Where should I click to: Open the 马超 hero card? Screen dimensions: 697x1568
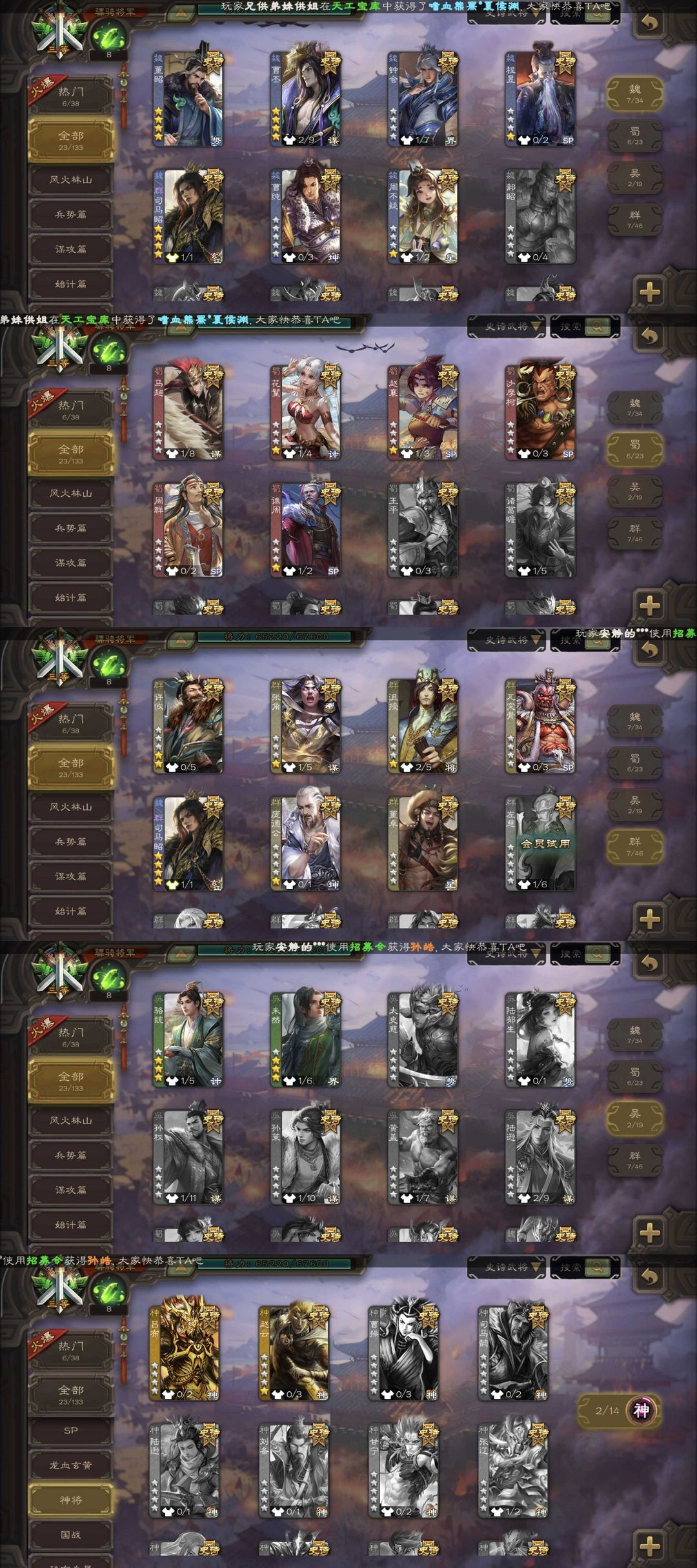[188, 412]
